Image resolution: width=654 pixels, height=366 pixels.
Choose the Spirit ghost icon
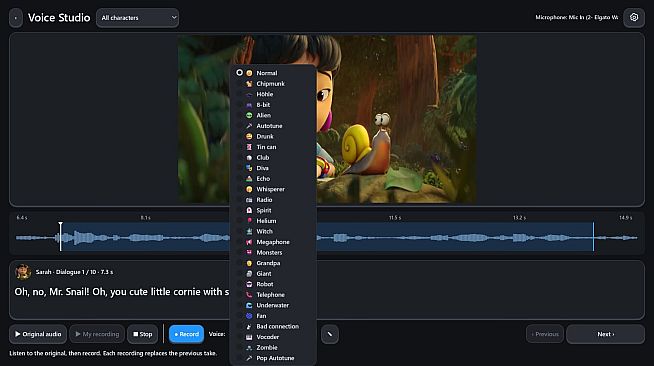249,211
